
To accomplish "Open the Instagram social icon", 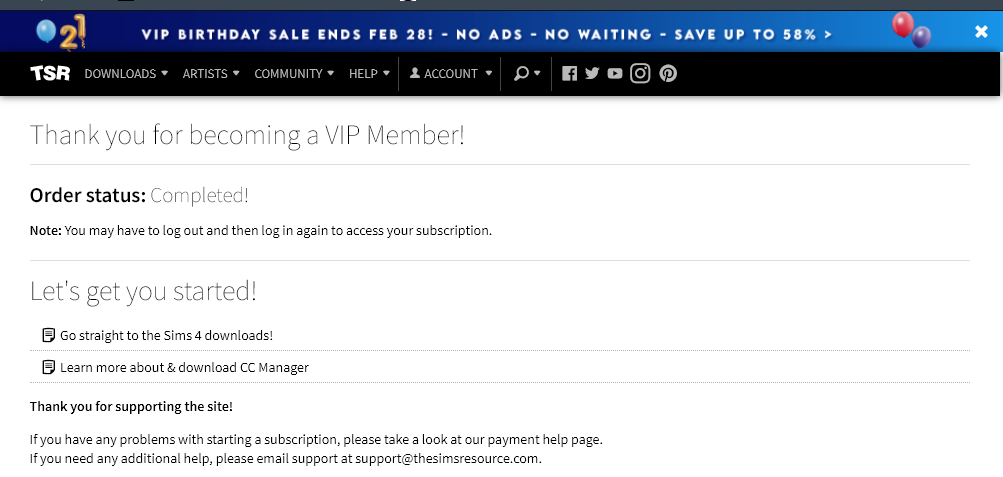I will point(640,73).
